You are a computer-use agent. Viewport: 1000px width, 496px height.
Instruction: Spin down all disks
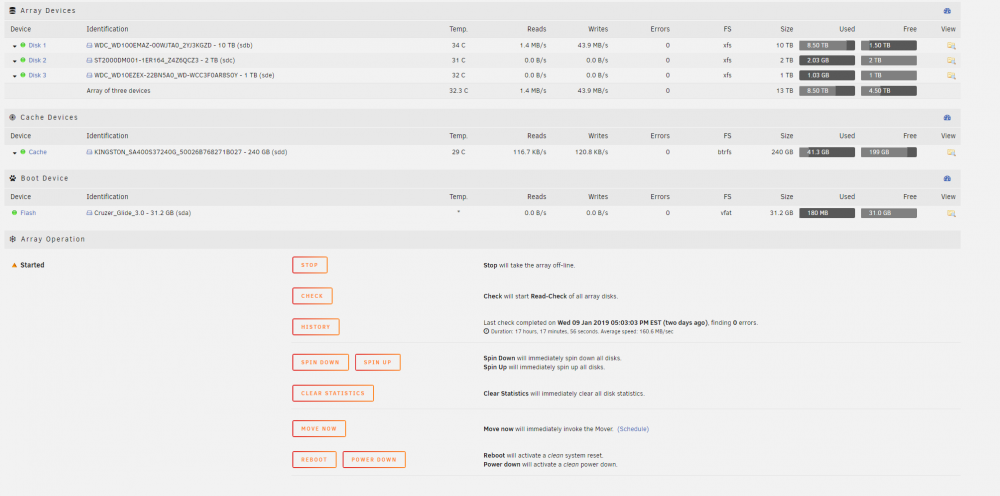[x=320, y=362]
